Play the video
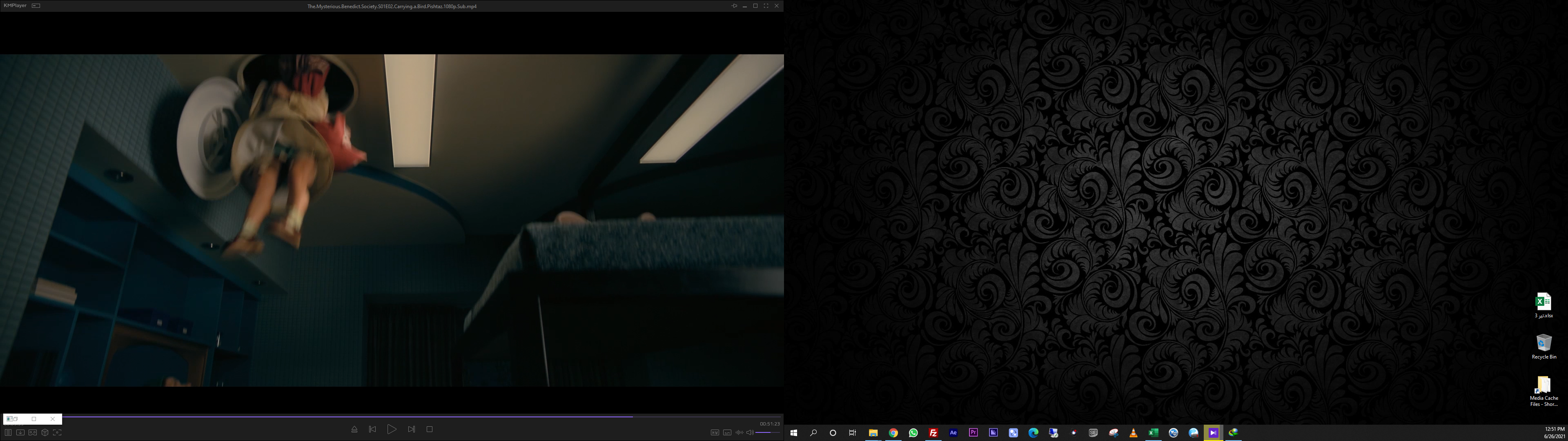Screen dimensions: 1568x441 (x=392, y=430)
